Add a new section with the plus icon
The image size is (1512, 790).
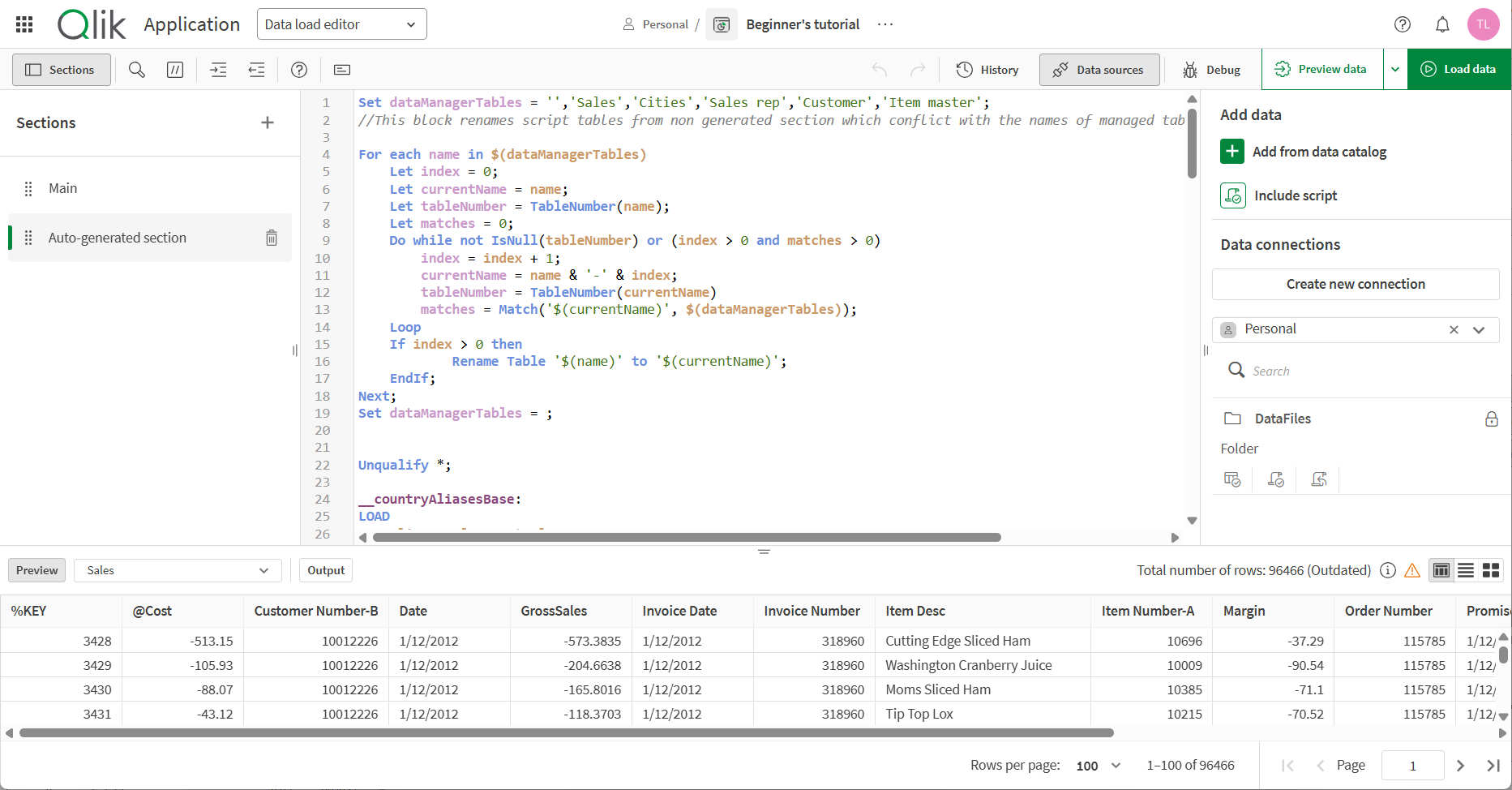268,122
